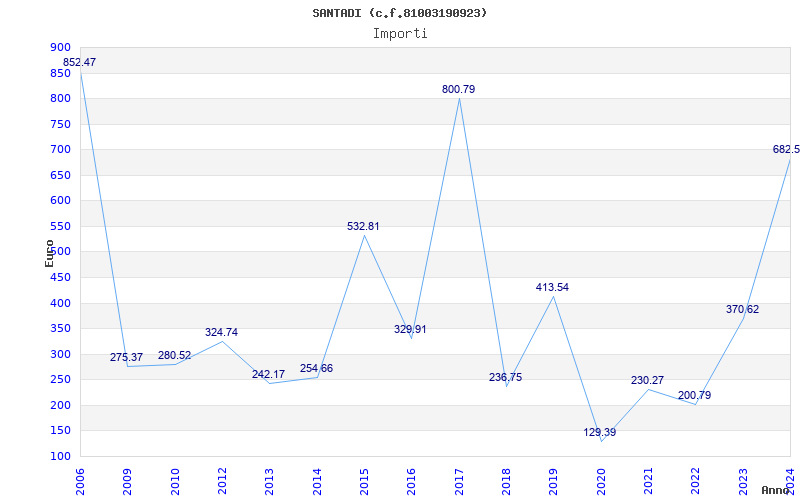This screenshot has width=800, height=500.
Task: Click the 400 y-axis tick label
Action: [x=60, y=303]
